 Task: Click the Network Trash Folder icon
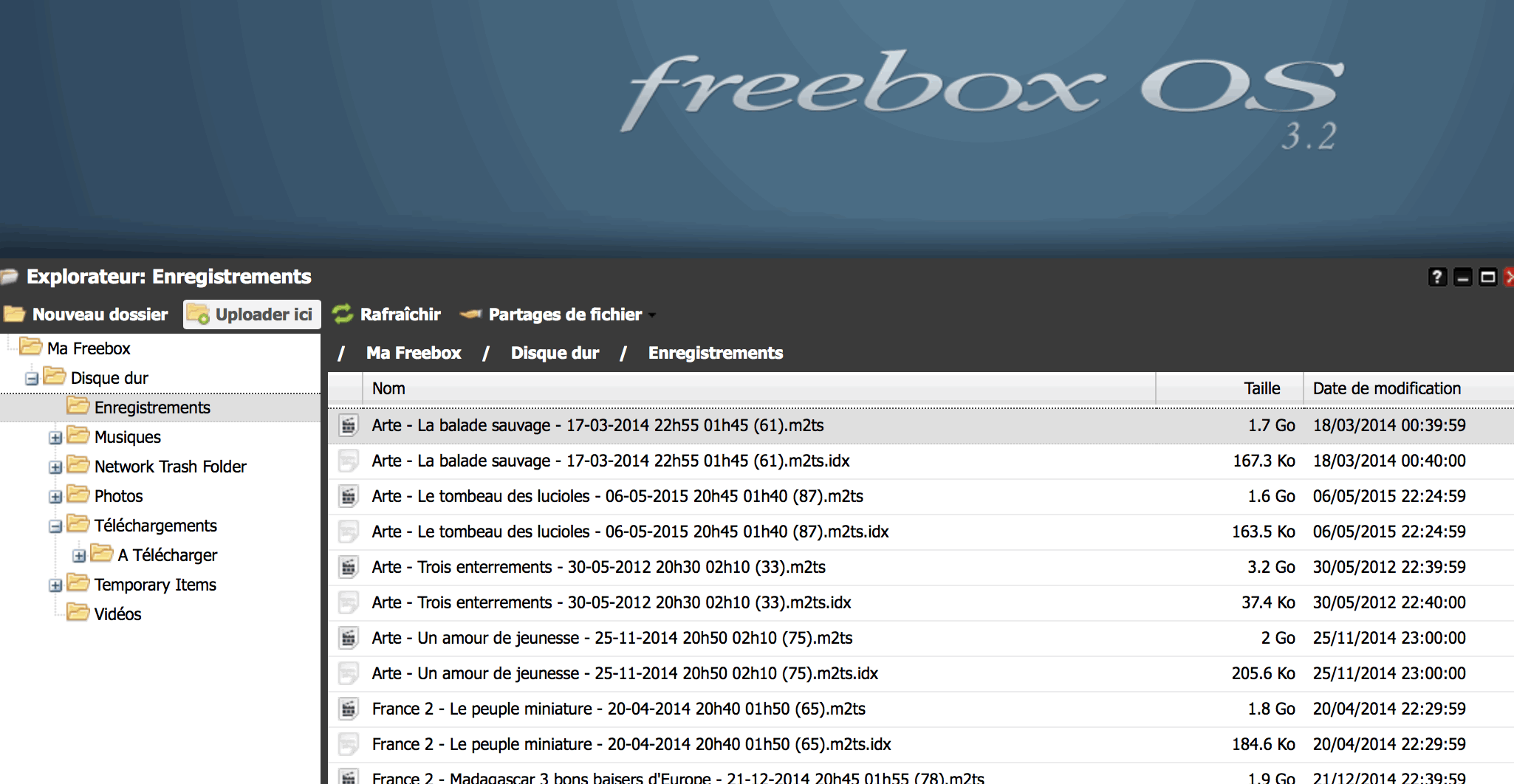point(78,464)
